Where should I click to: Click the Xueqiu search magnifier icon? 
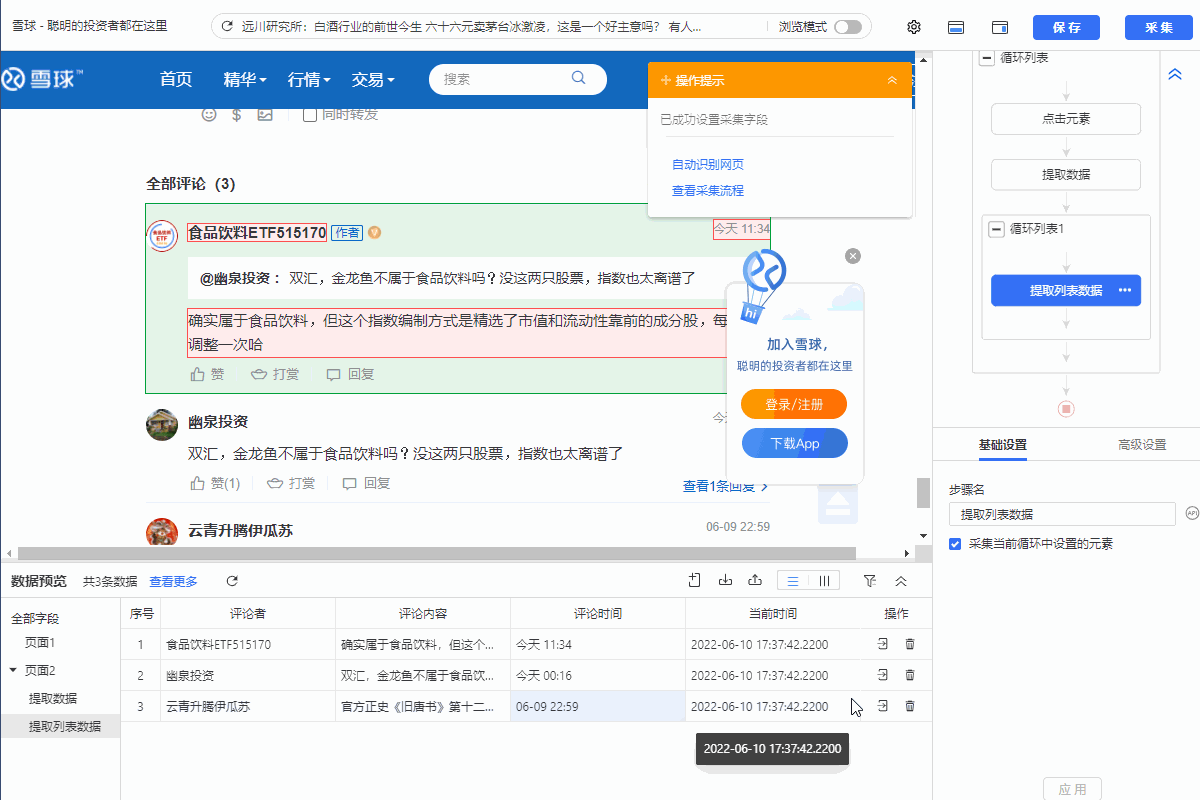click(x=579, y=78)
